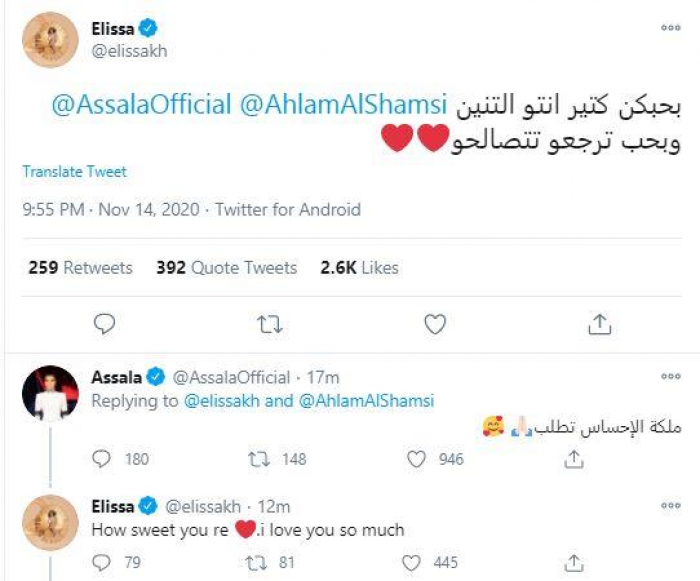Image resolution: width=700 pixels, height=581 pixels.
Task: Open more options on Assala's reply
Action: coord(670,379)
